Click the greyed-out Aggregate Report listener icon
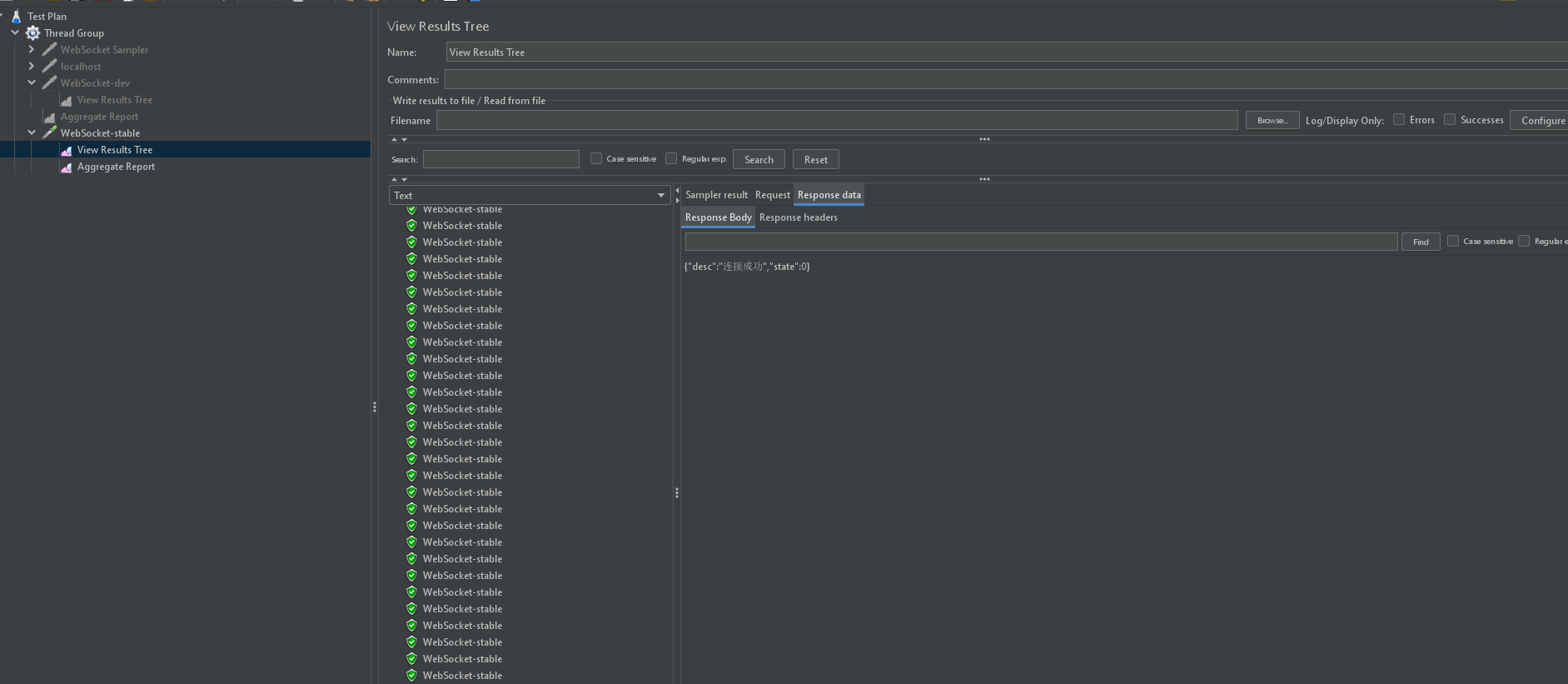This screenshot has height=684, width=1568. click(49, 117)
